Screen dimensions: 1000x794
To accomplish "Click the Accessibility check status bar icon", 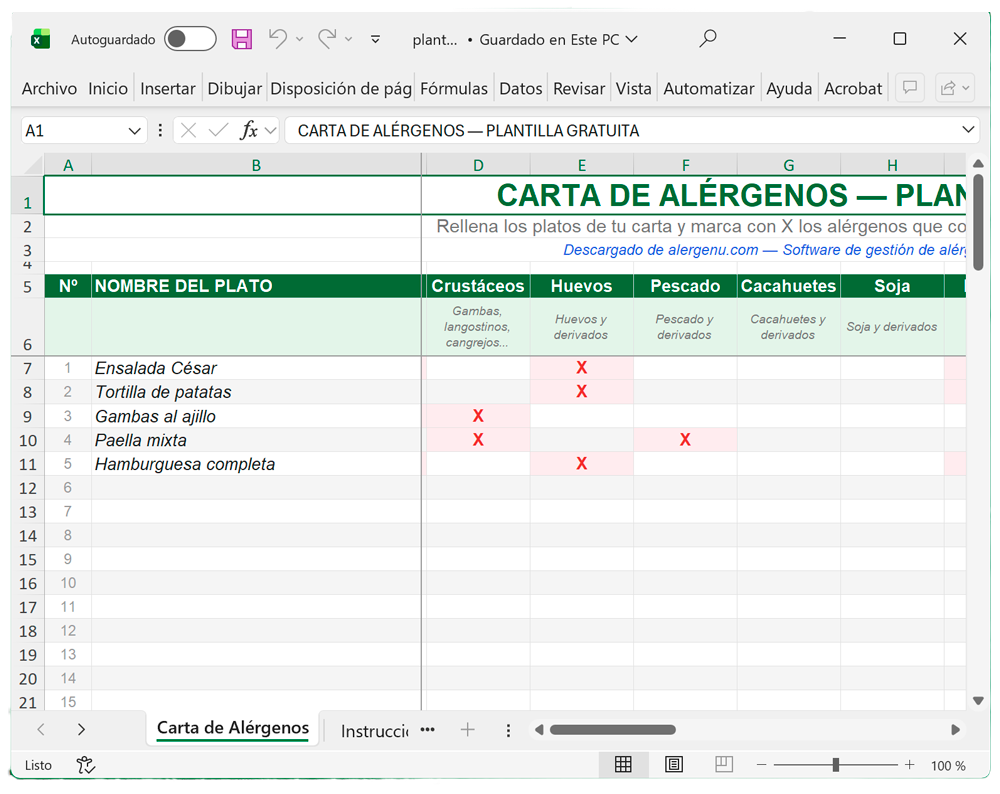I will pyautogui.click(x=86, y=765).
